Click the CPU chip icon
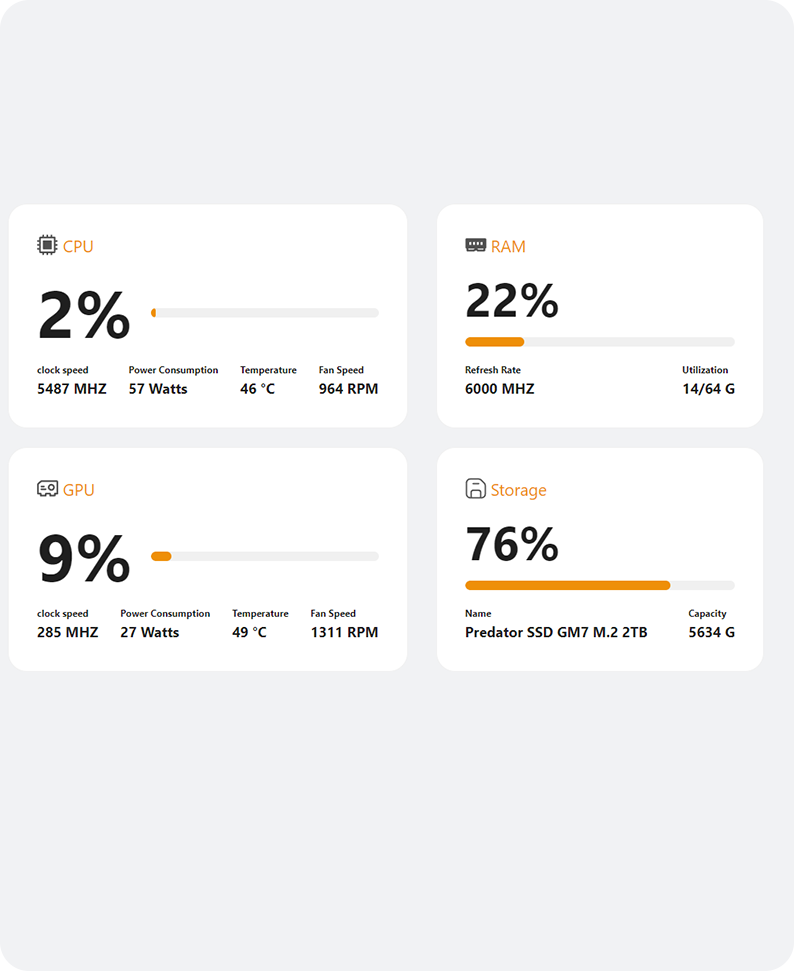Image resolution: width=794 pixels, height=971 pixels. [47, 245]
